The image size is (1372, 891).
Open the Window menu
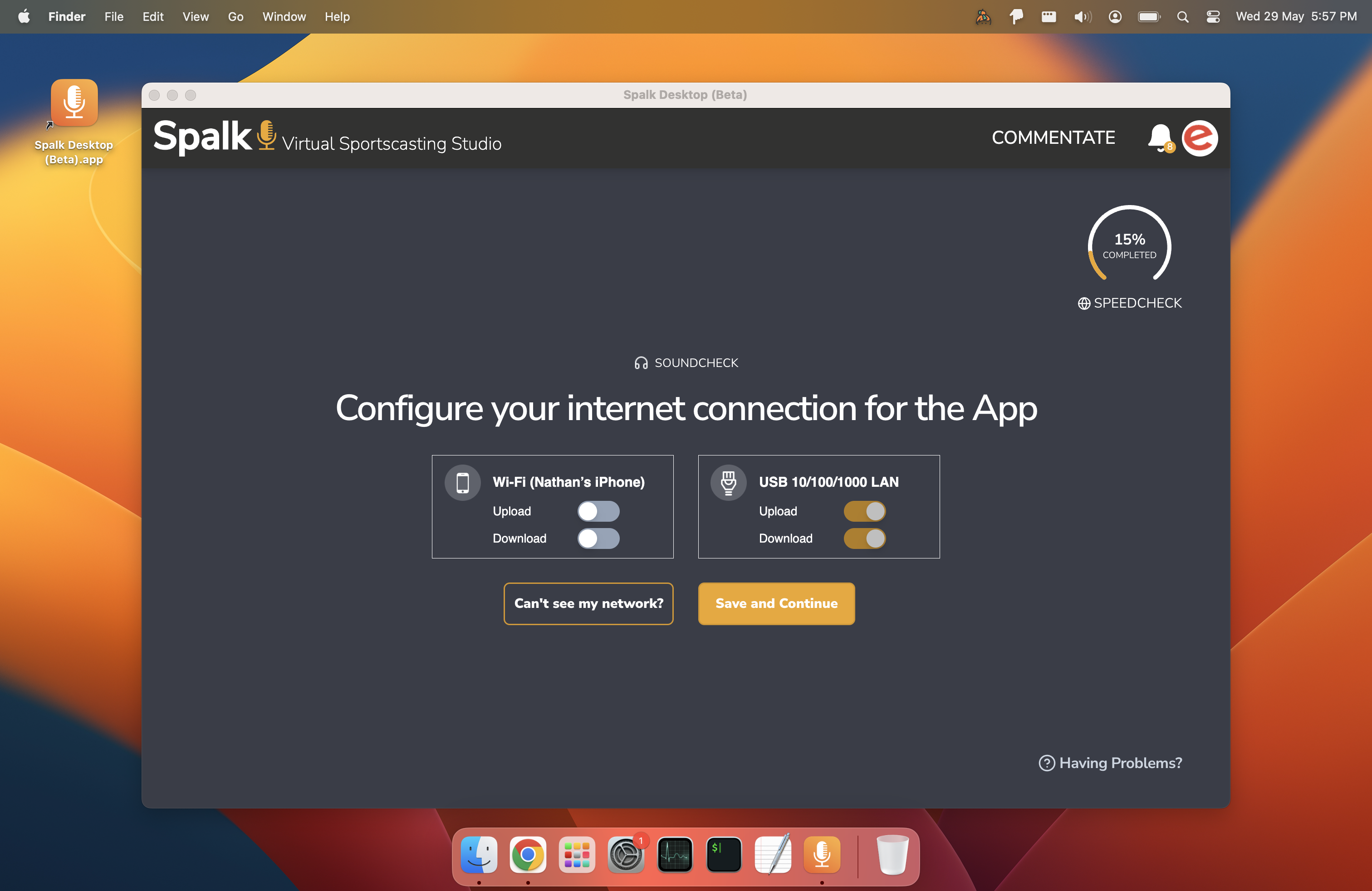point(284,17)
